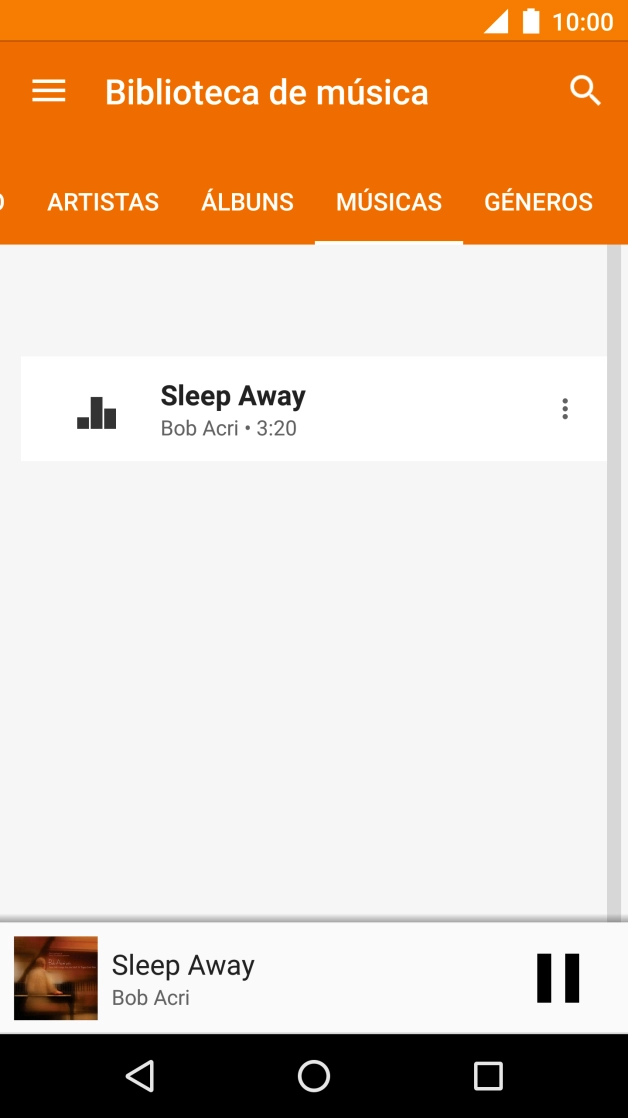This screenshot has height=1118, width=628.
Task: Select the Músicas tab
Action: [x=389, y=202]
